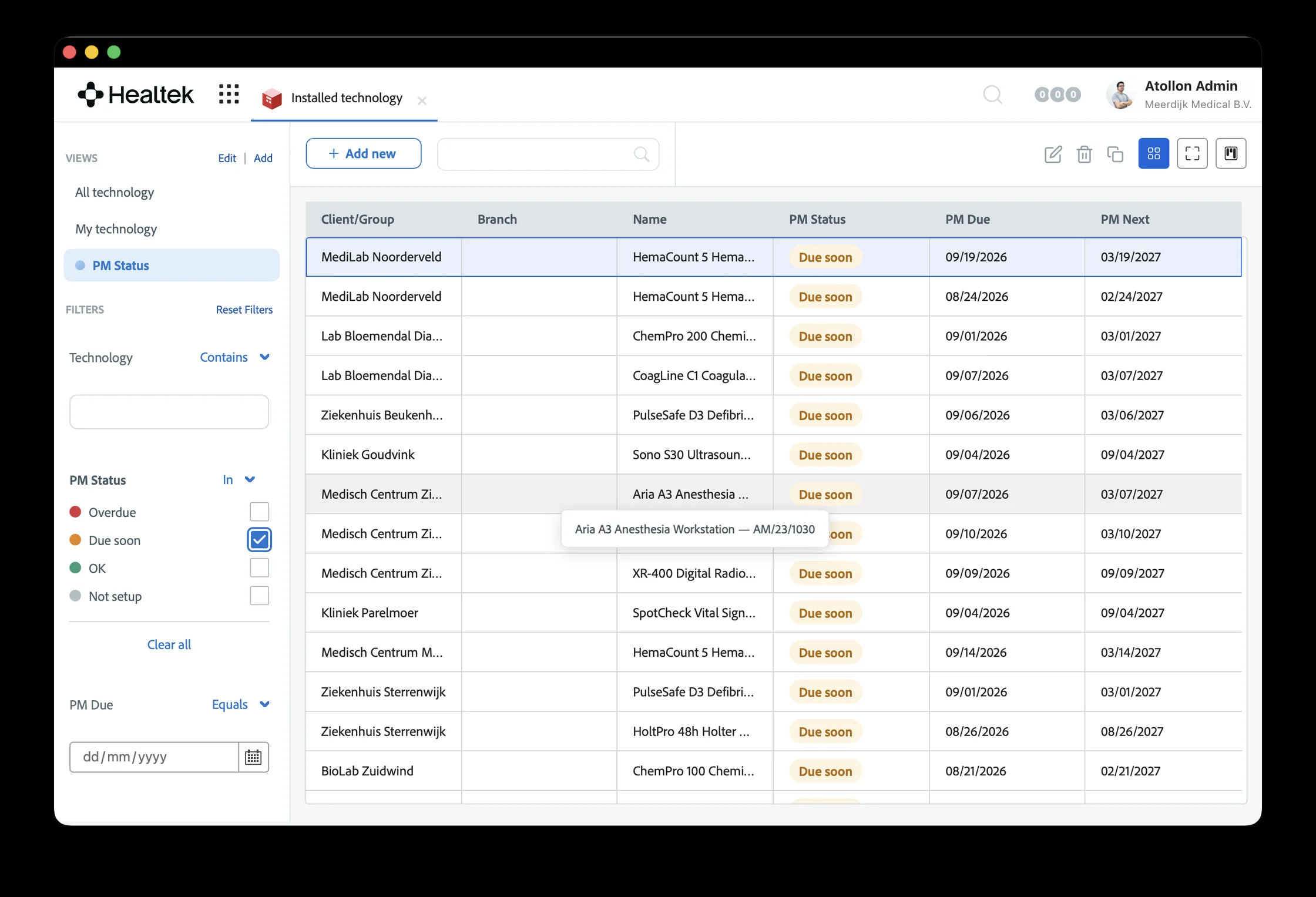Click the Kliniek Parelmoer client cell

(x=384, y=613)
